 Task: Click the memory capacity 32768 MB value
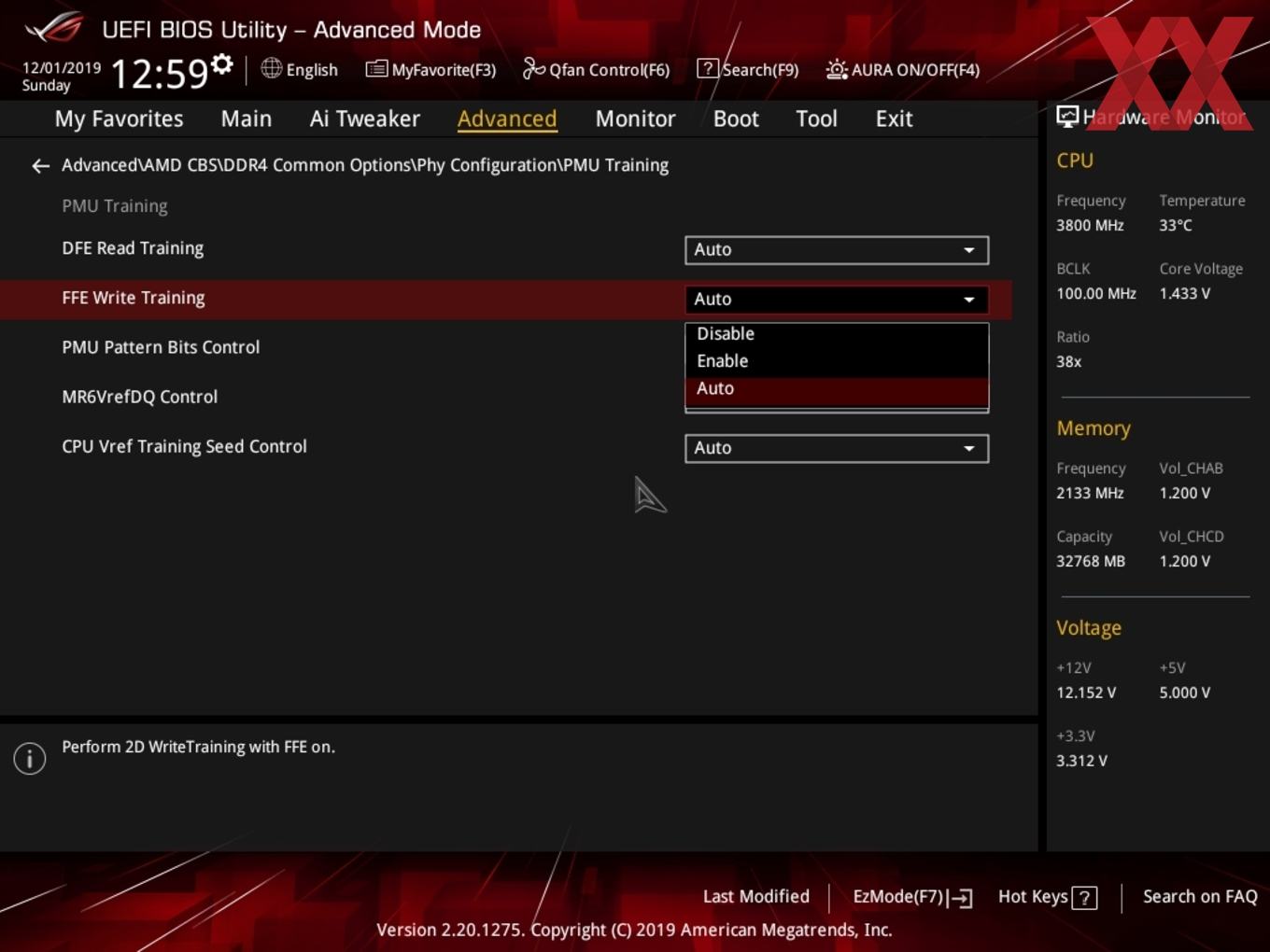coord(1091,561)
